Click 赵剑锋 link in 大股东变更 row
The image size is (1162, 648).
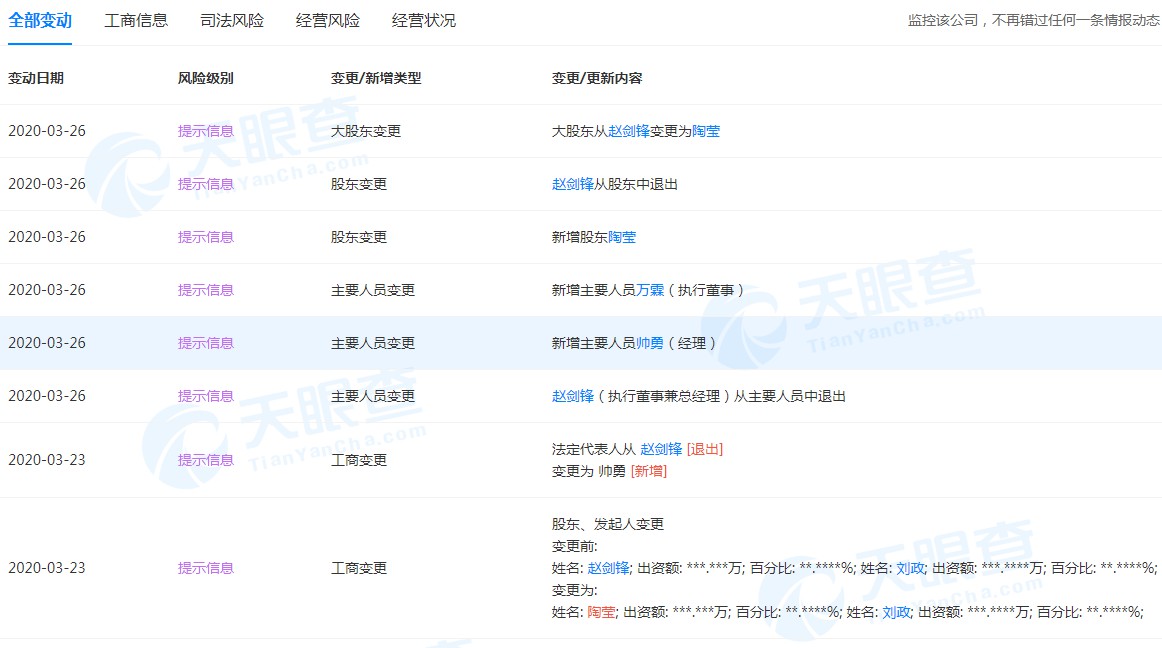tap(628, 131)
